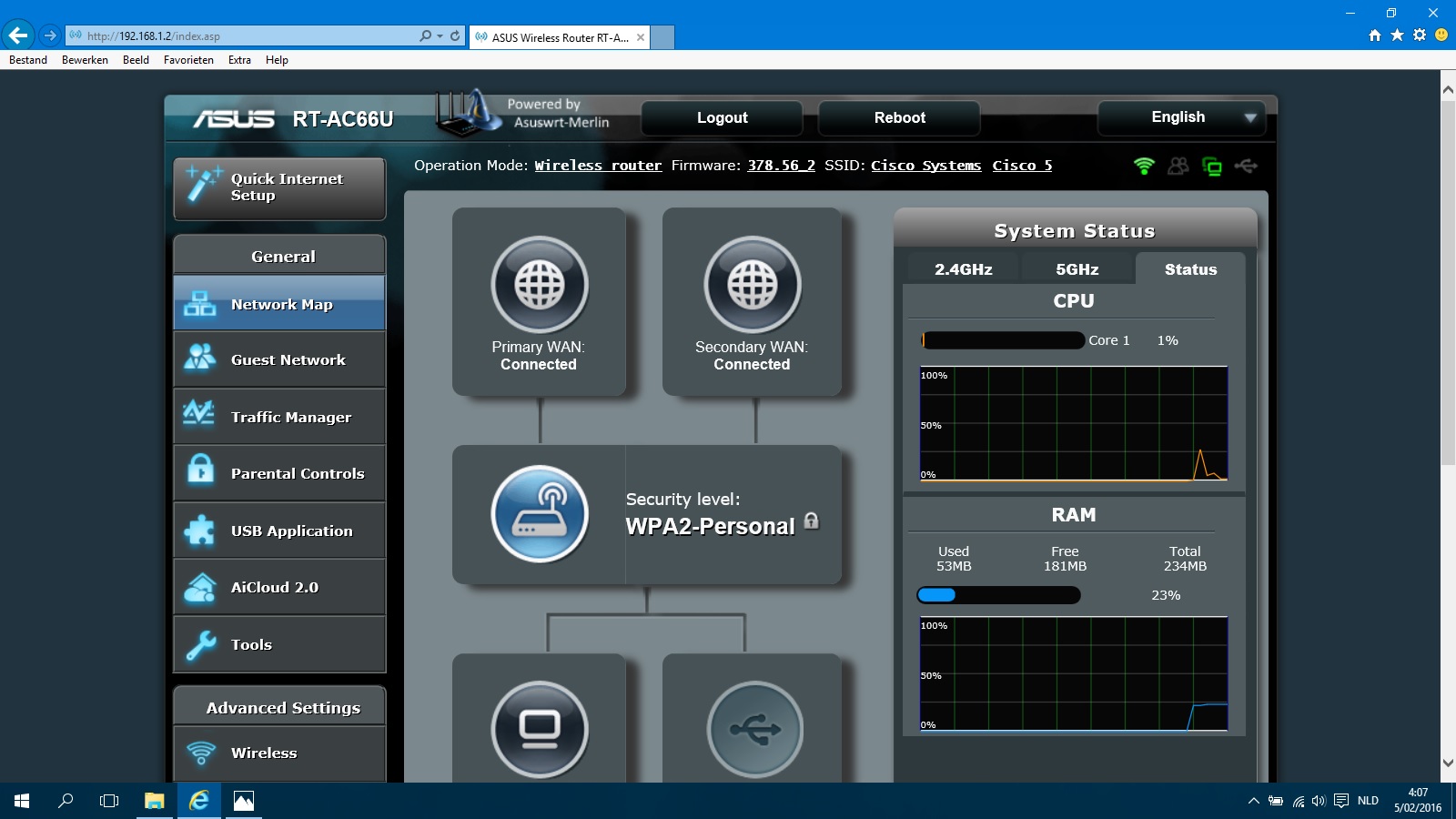Click the clients computer icon
Viewport: 1456px width, 819px height.
point(540,729)
